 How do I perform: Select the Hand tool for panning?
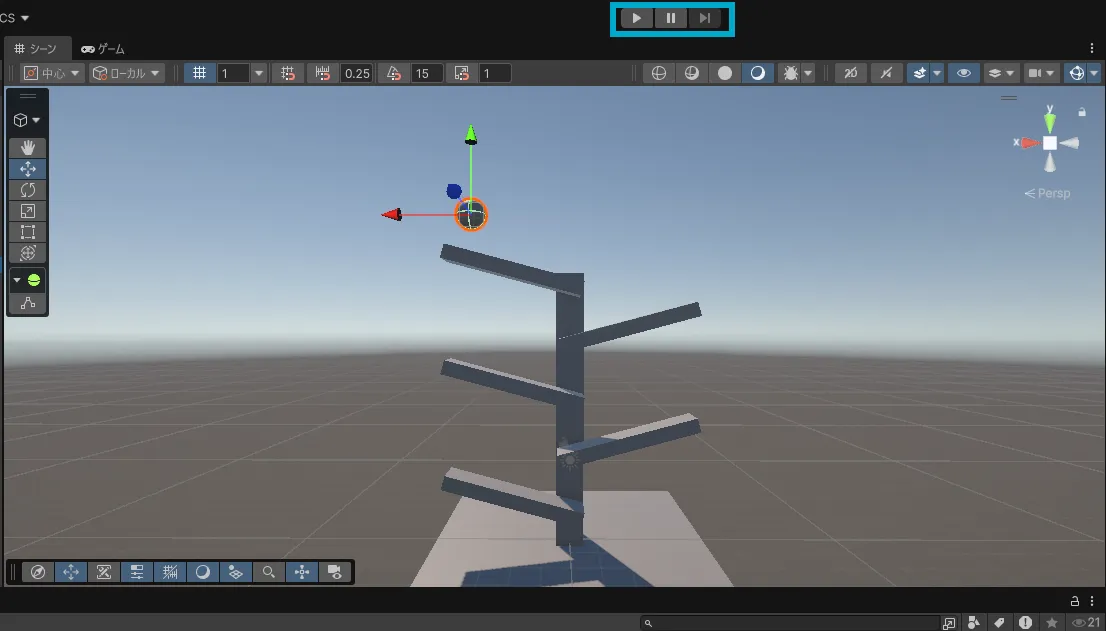27,148
